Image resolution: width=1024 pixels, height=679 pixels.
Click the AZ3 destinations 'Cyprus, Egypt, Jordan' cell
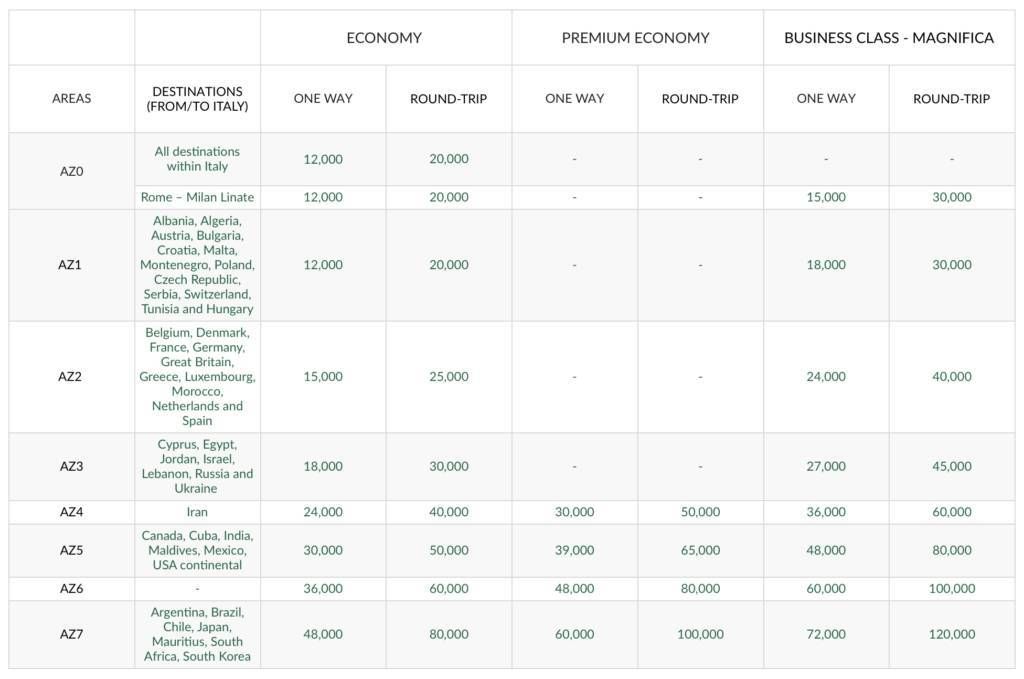[x=197, y=466]
